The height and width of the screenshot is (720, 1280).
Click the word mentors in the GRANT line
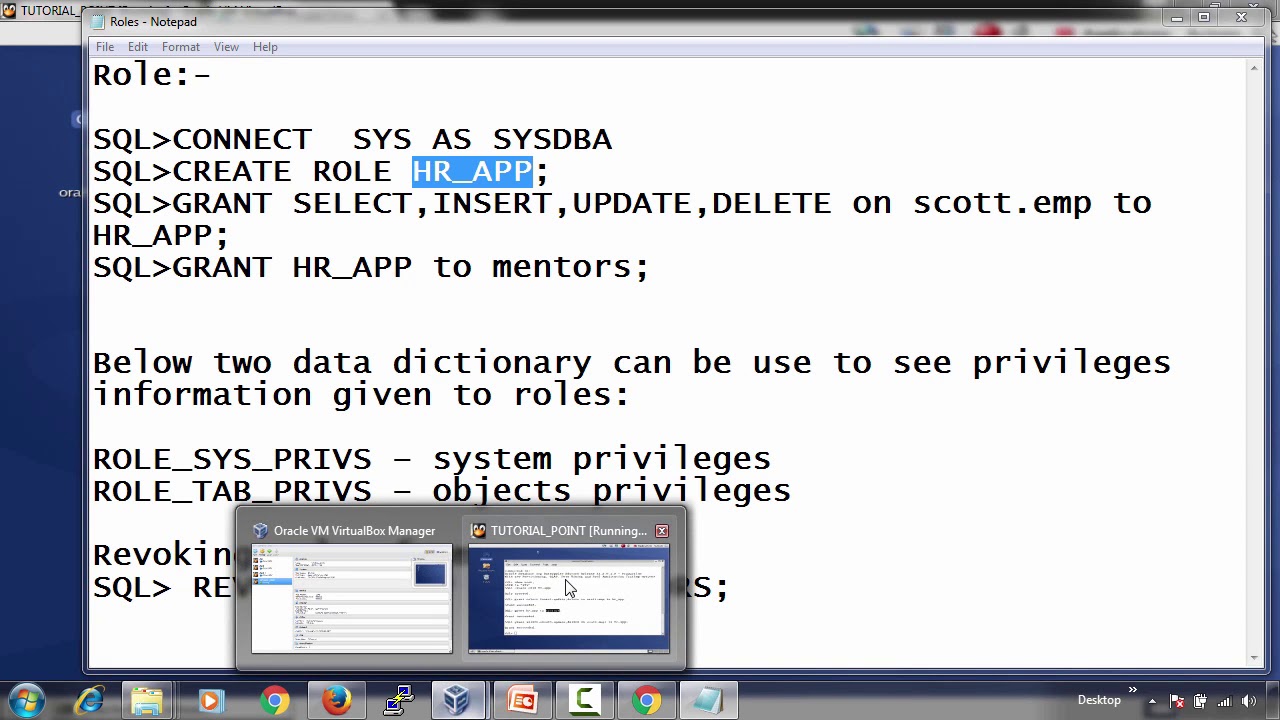tap(561, 267)
